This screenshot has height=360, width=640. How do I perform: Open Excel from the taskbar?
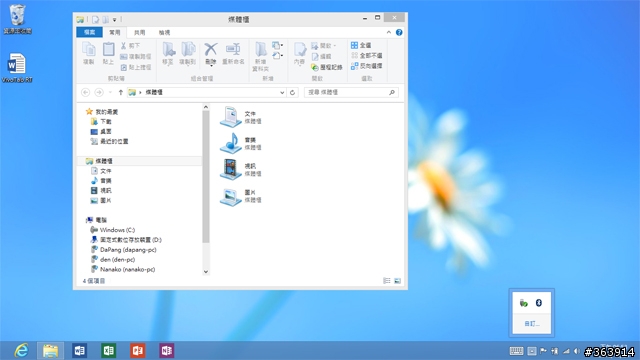[109, 351]
